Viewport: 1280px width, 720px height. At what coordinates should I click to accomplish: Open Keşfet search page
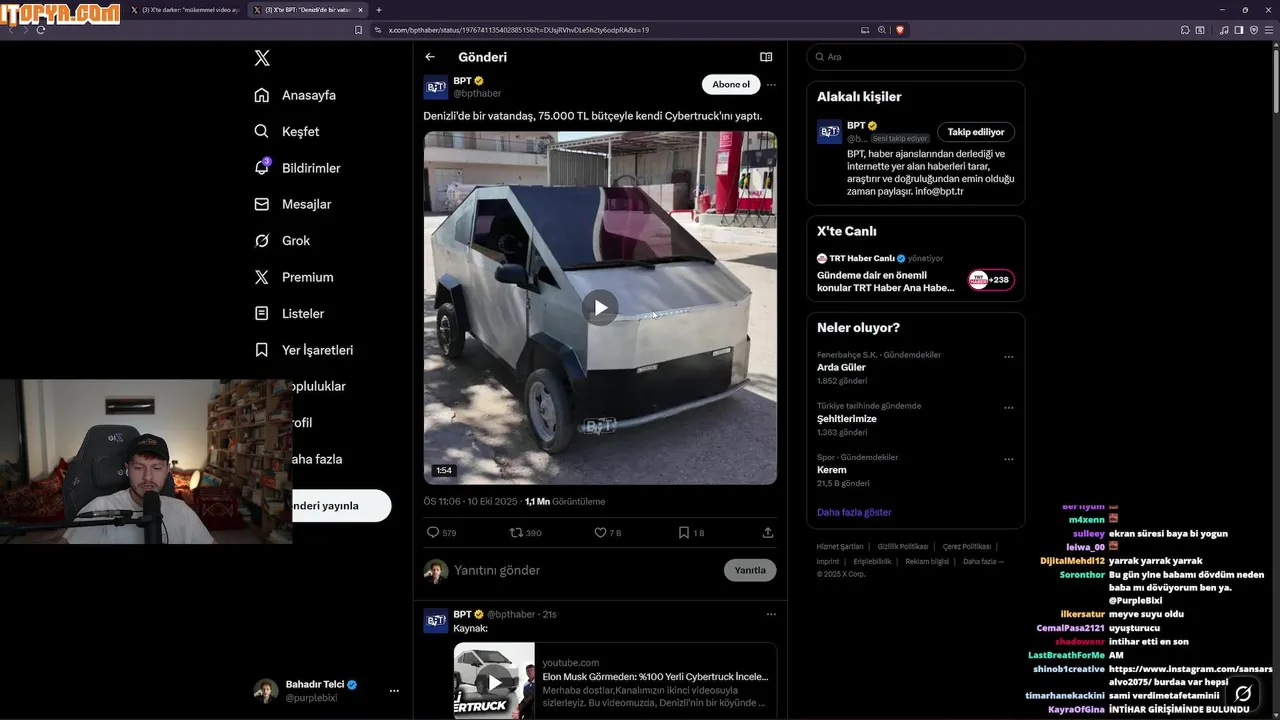[287, 131]
